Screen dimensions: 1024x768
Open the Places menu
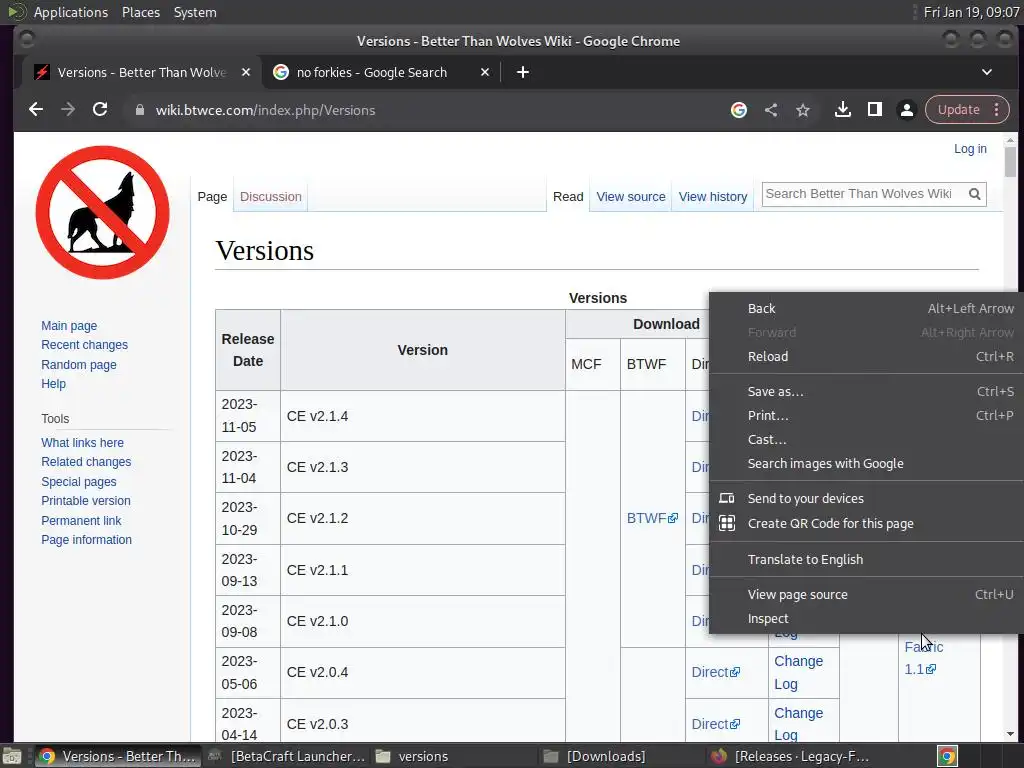(141, 12)
